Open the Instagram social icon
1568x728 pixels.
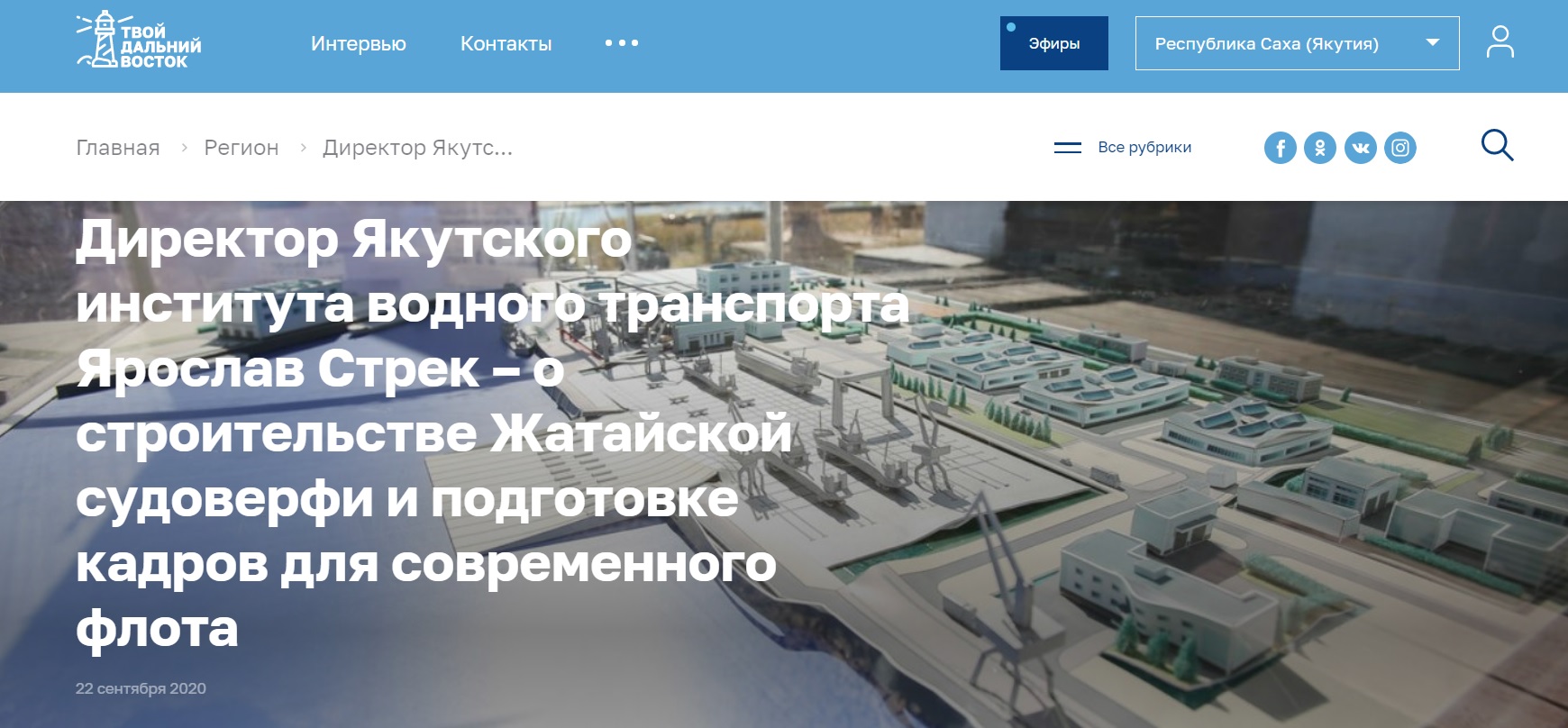[1400, 148]
